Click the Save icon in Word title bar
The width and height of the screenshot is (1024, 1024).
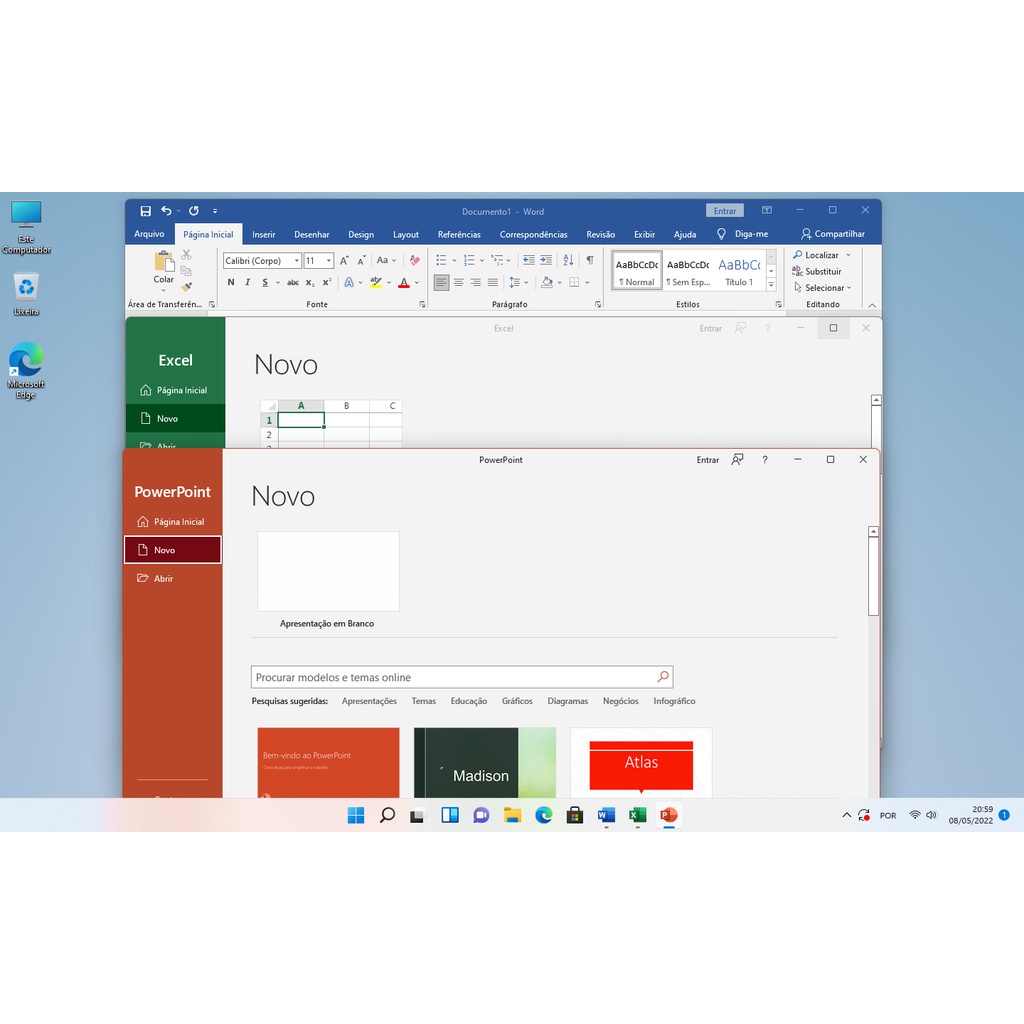(x=146, y=211)
